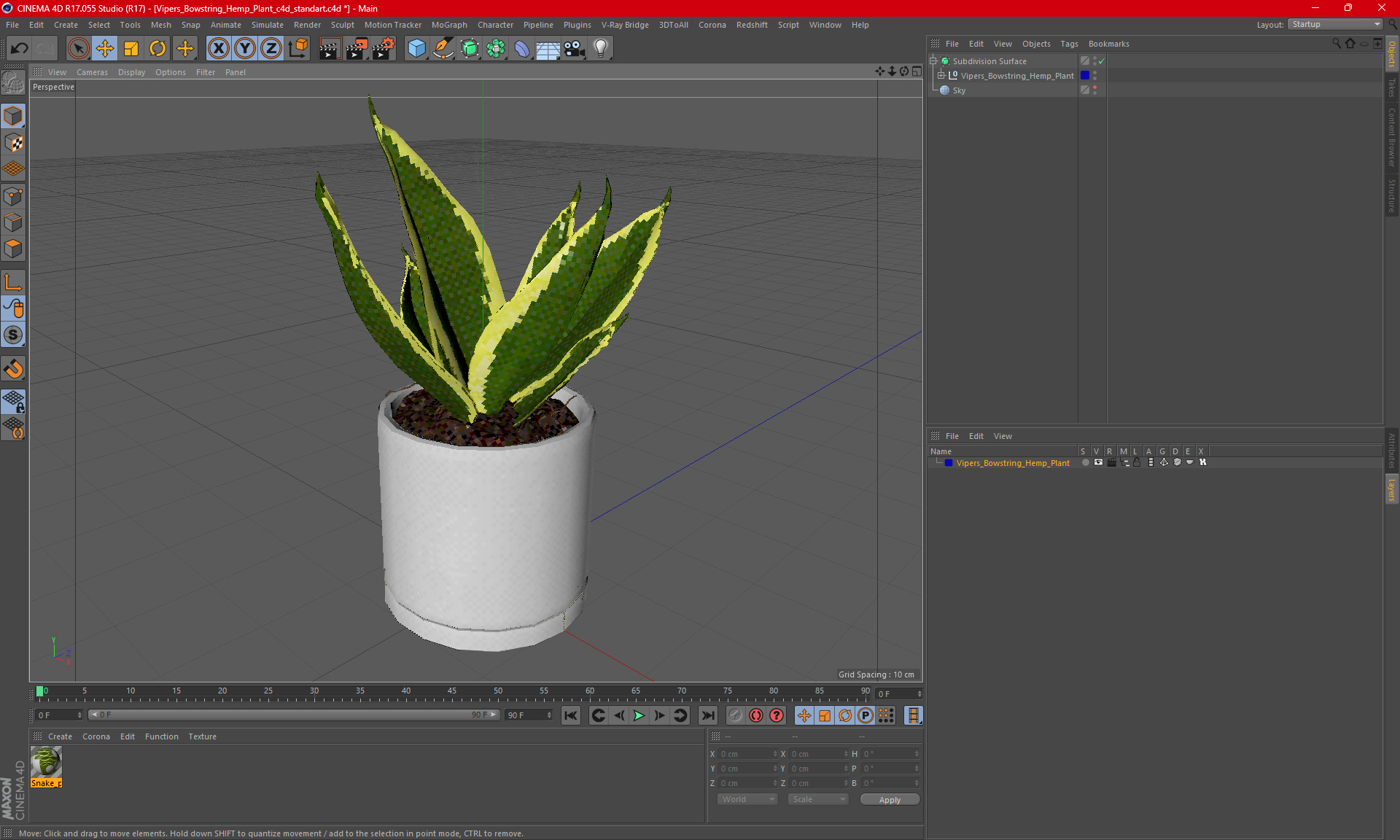Image resolution: width=1400 pixels, height=840 pixels.
Task: Open the Array modeling objects icon
Action: 496,48
